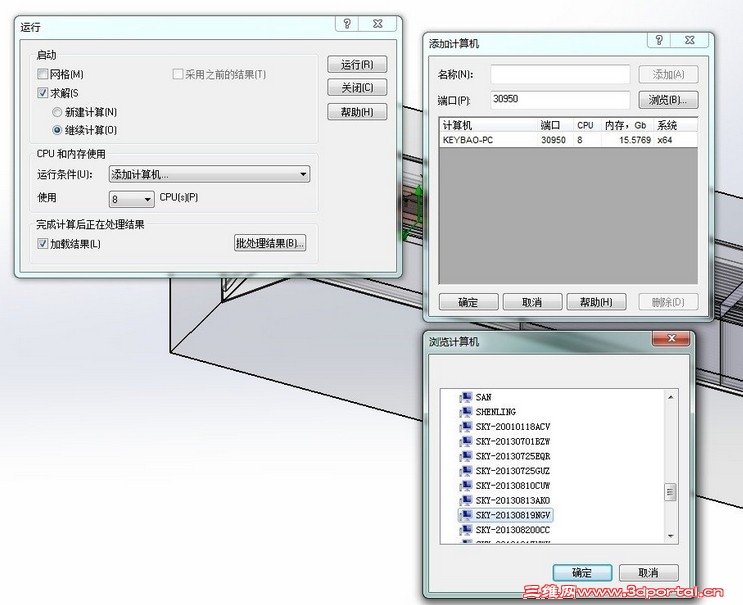Click 帮助(H) button in 运行 dialog
Image resolution: width=743 pixels, height=605 pixels.
357,112
